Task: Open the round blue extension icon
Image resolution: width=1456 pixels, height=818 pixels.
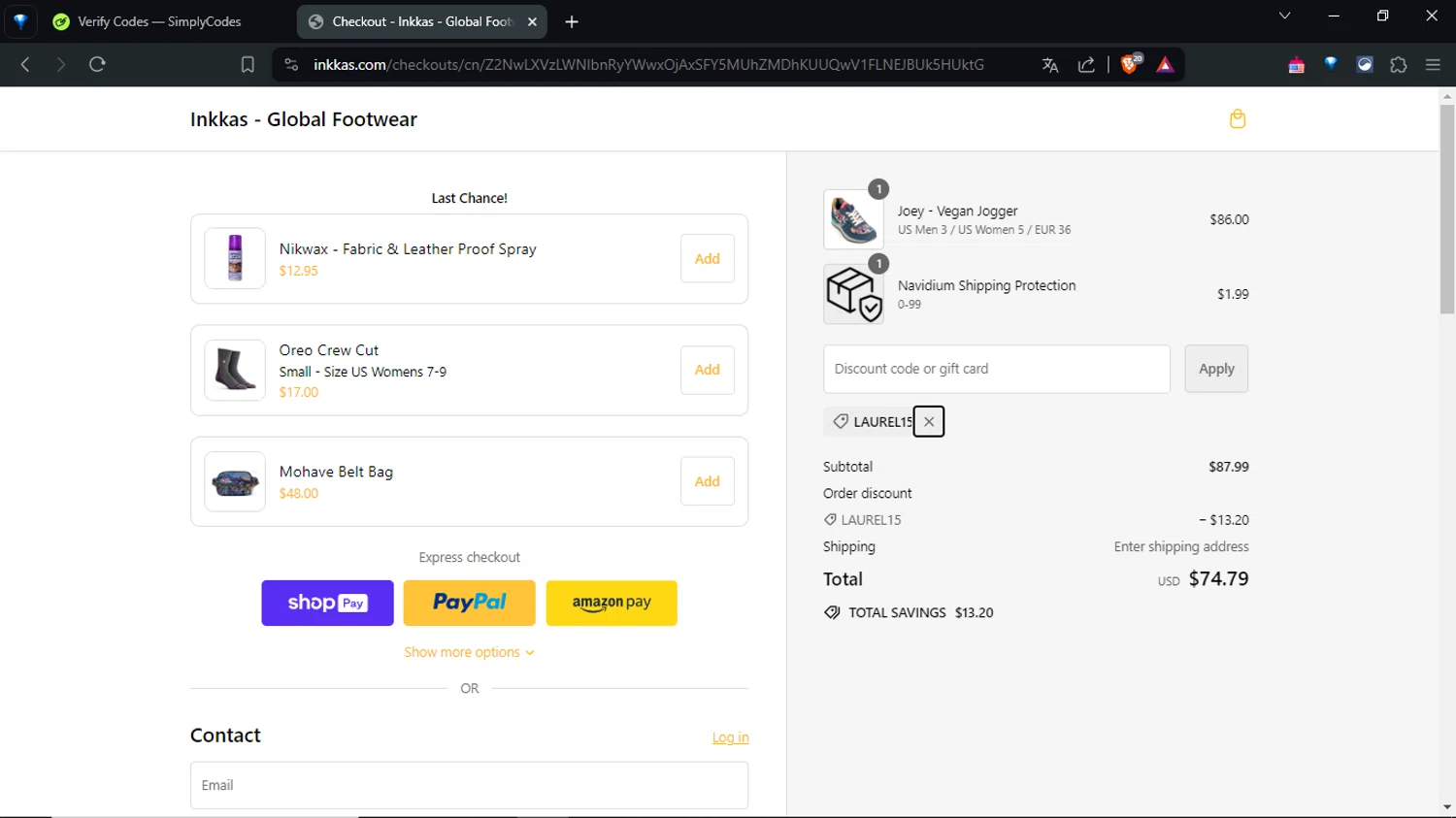Action: tap(1365, 65)
